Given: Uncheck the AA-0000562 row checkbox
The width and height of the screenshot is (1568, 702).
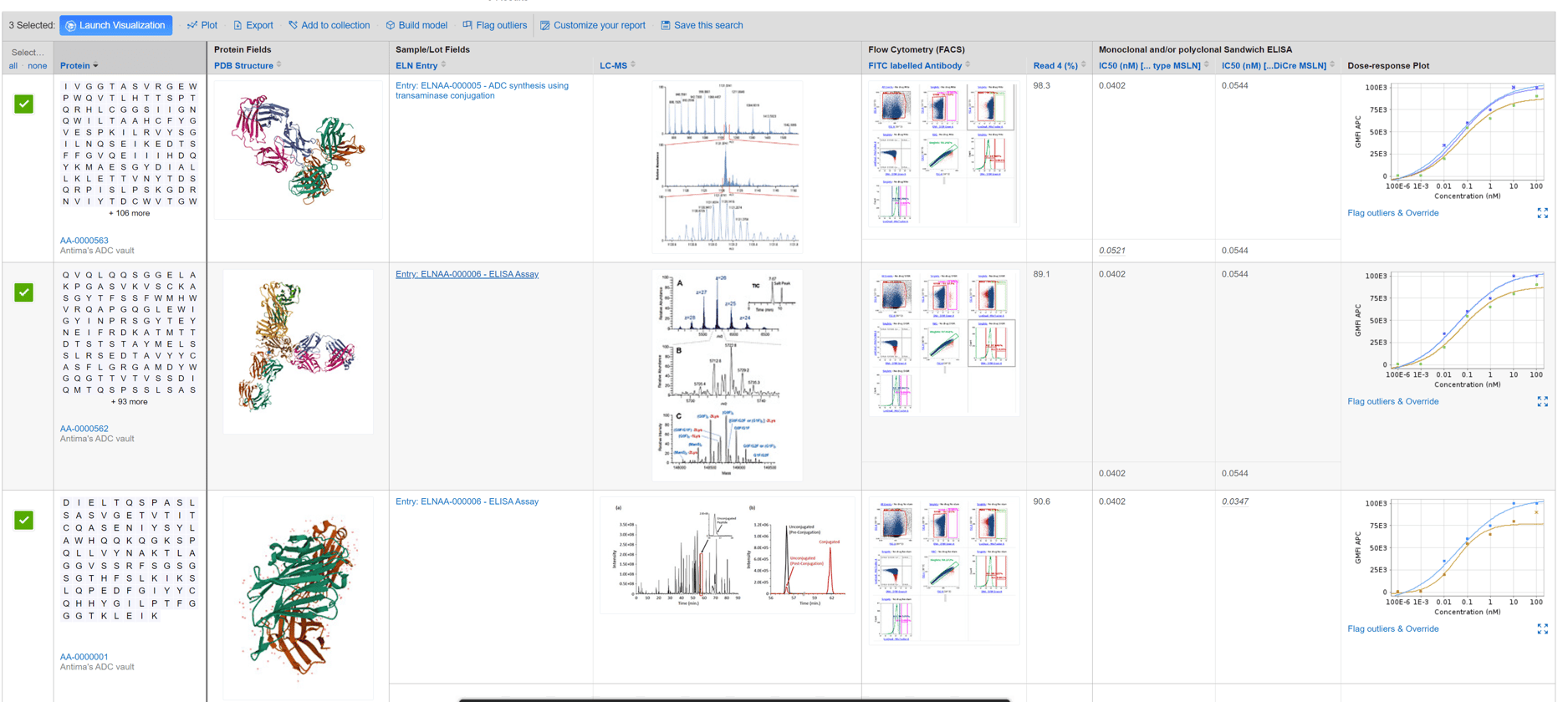Looking at the screenshot, I should (23, 292).
